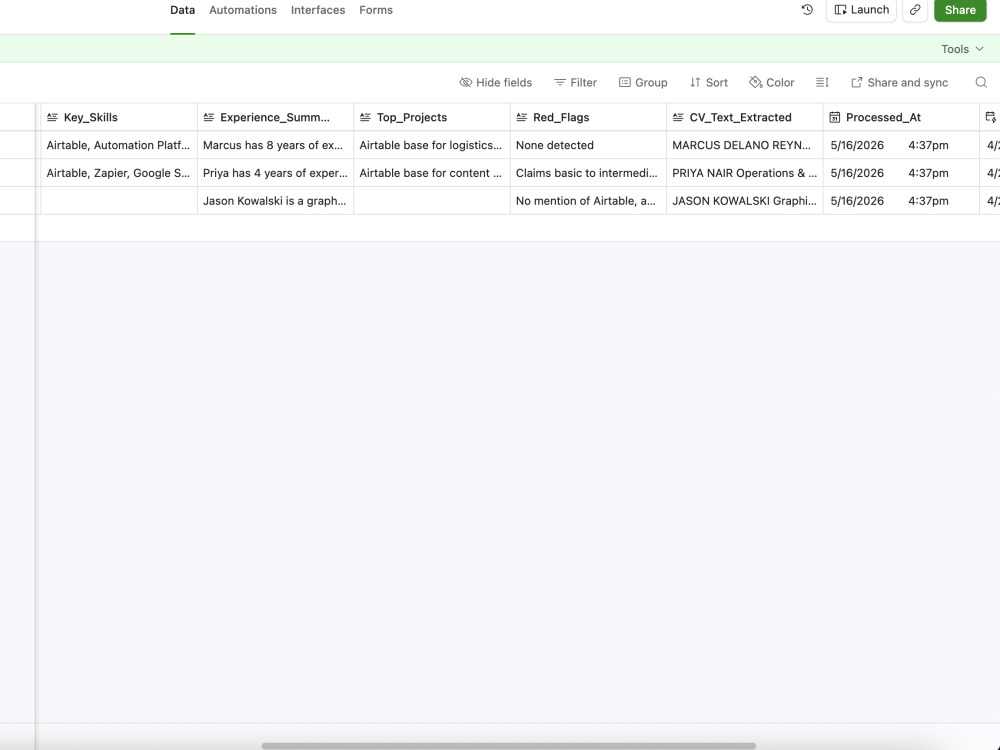1000x750 pixels.
Task: Select Processed_At column header
Action: pos(901,117)
